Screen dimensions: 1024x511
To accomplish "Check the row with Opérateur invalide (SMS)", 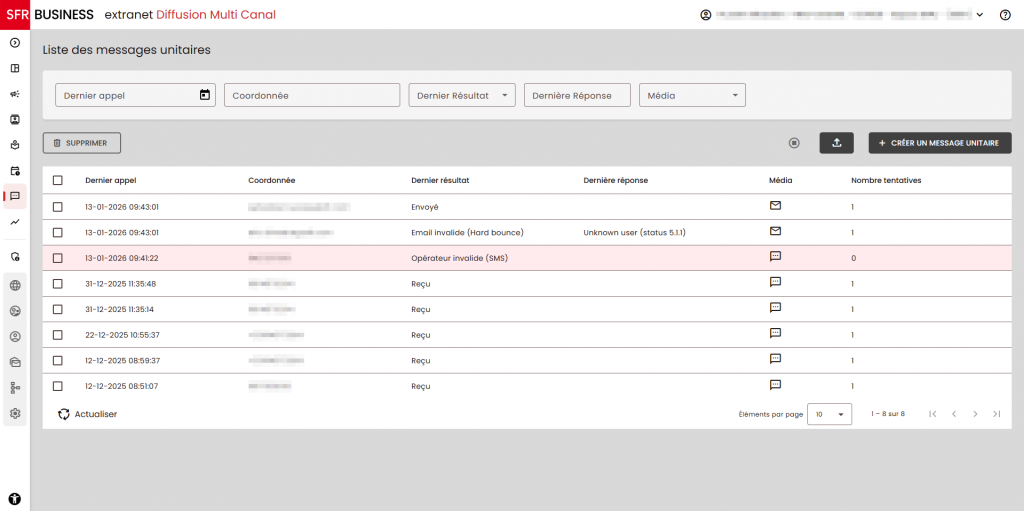I will pos(57,258).
